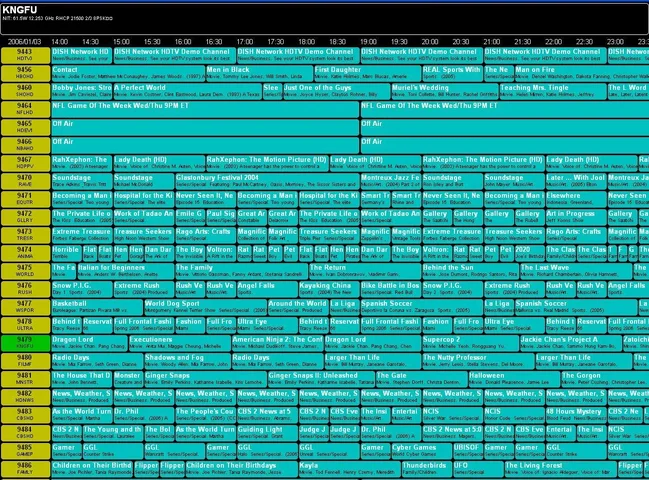The width and height of the screenshot is (649, 480).
Task: Open the REAL Sports With listing
Action: pyautogui.click(x=452, y=73)
